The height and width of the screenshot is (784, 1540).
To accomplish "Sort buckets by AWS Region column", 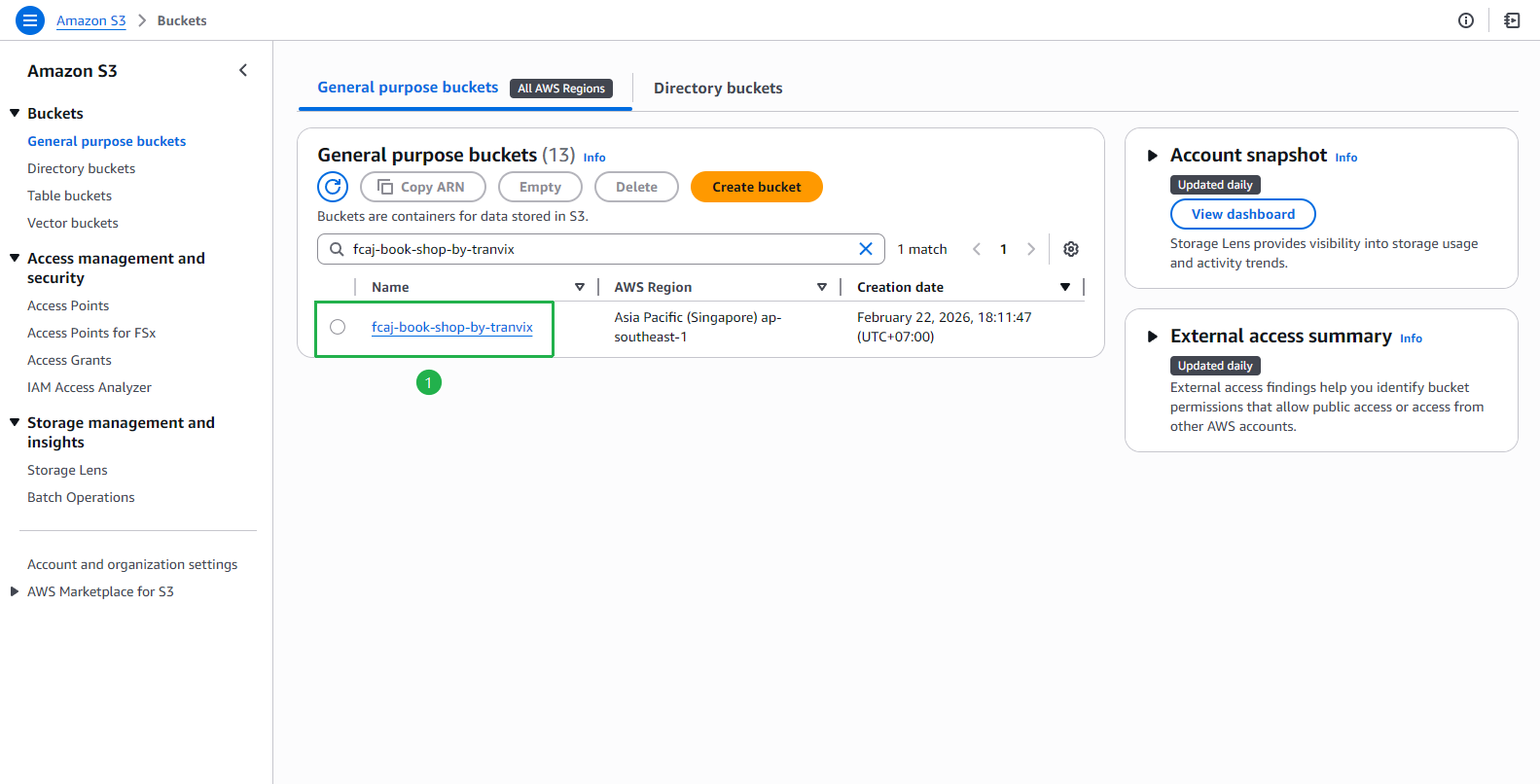I will [x=822, y=287].
